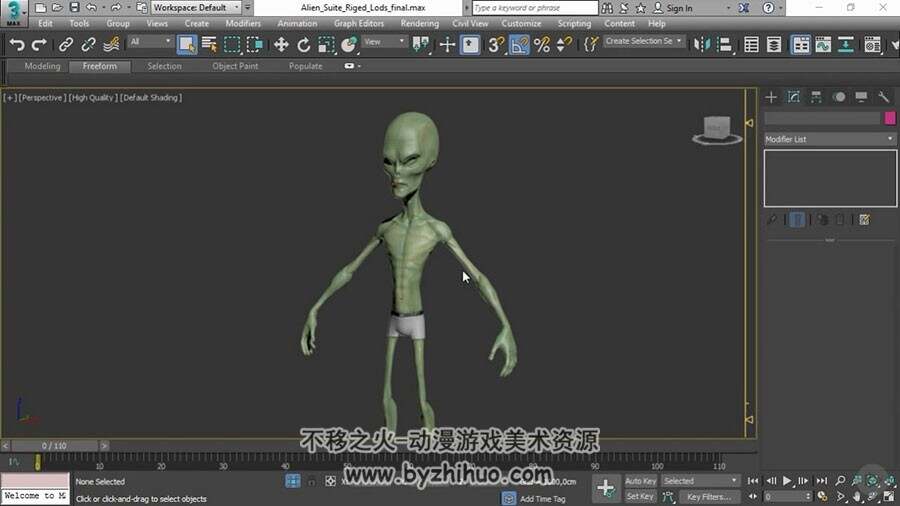Open Render Setup icon
This screenshot has width=900, height=506.
pyautogui.click(x=872, y=44)
